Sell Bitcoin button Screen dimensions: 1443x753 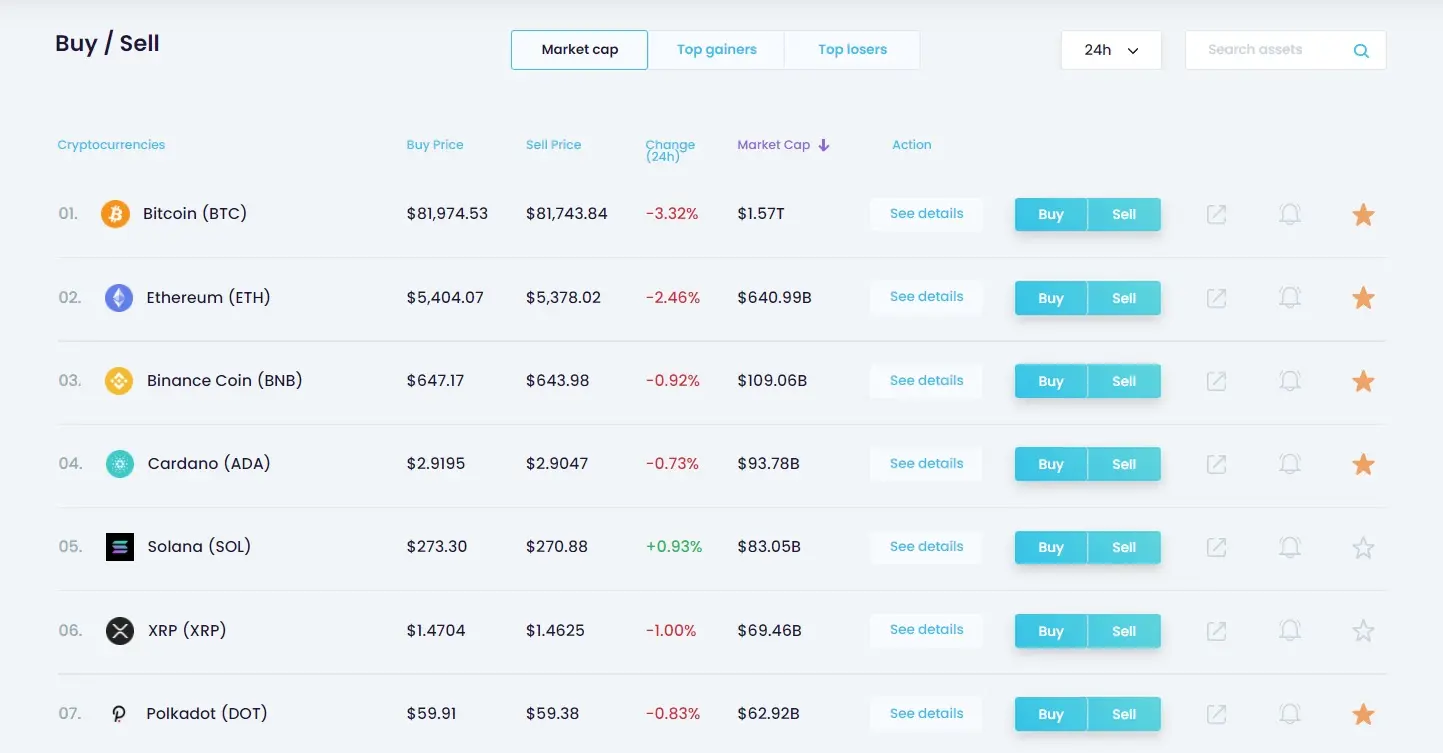coord(1124,215)
